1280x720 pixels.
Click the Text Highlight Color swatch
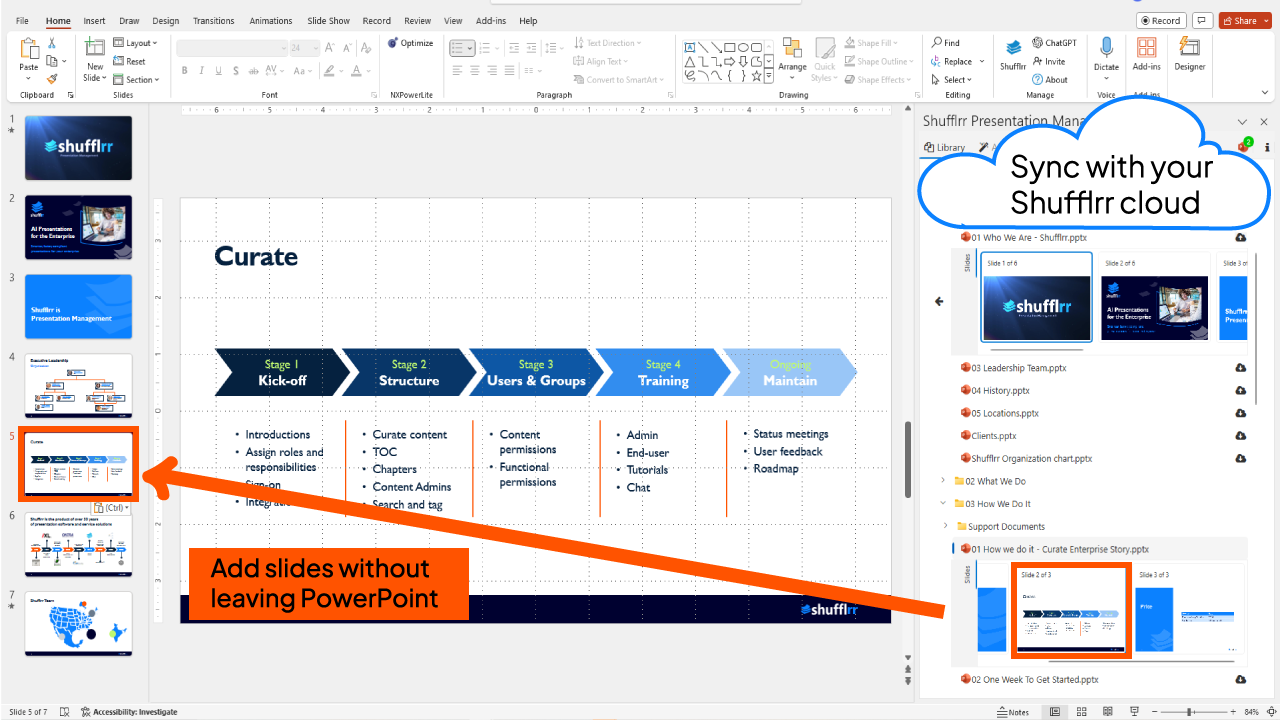pyautogui.click(x=327, y=70)
